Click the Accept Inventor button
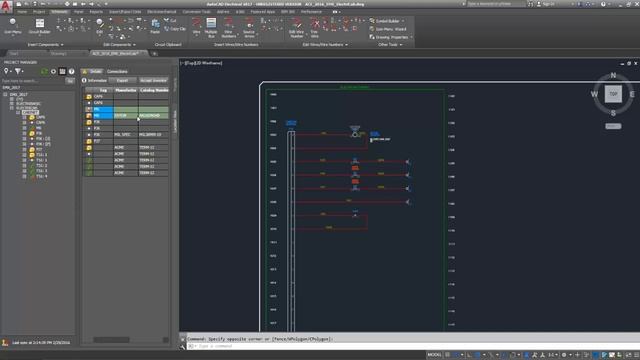The width and height of the screenshot is (640, 360). click(153, 80)
